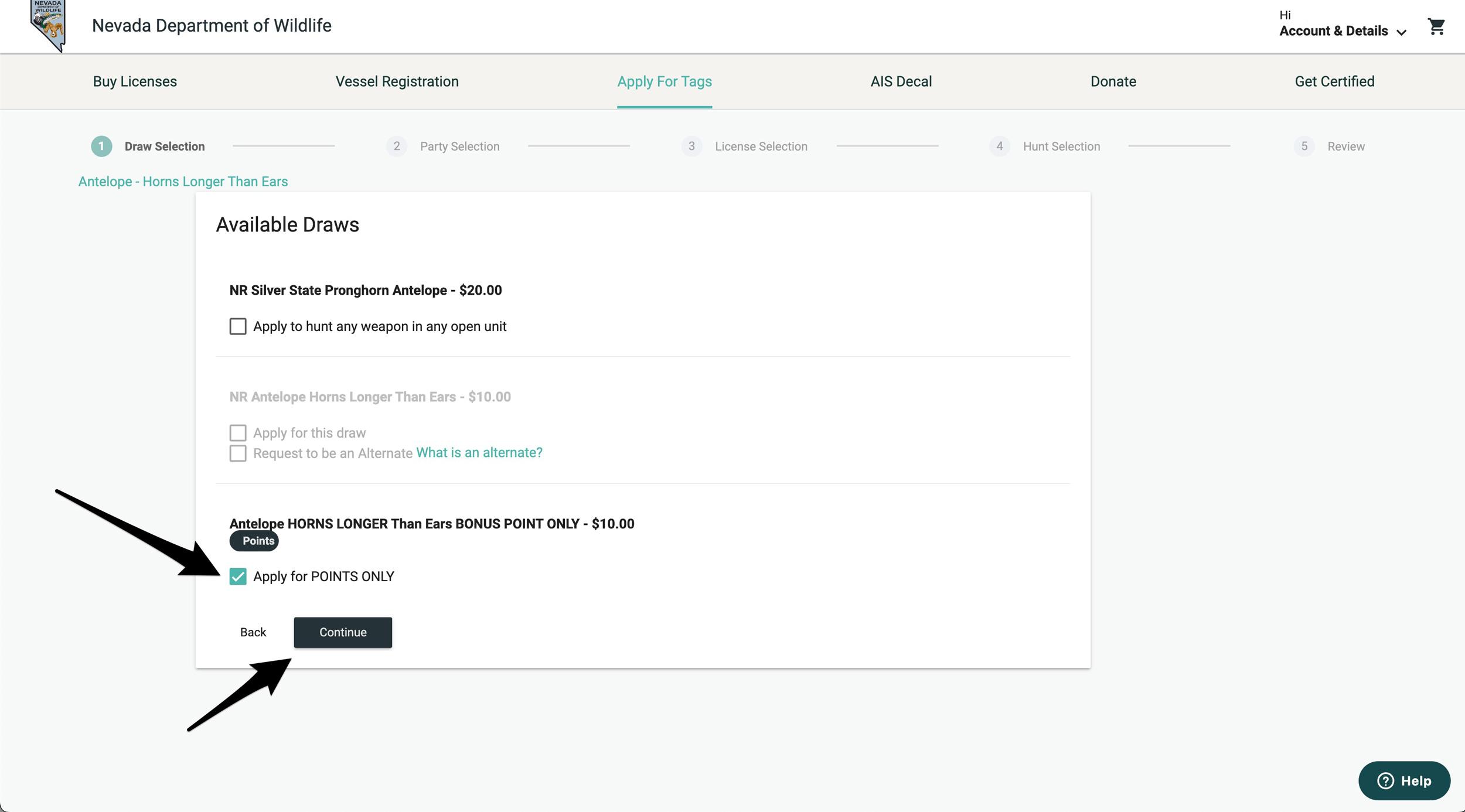1465x812 pixels.
Task: Switch to Vessel Registration tab
Action: click(397, 81)
